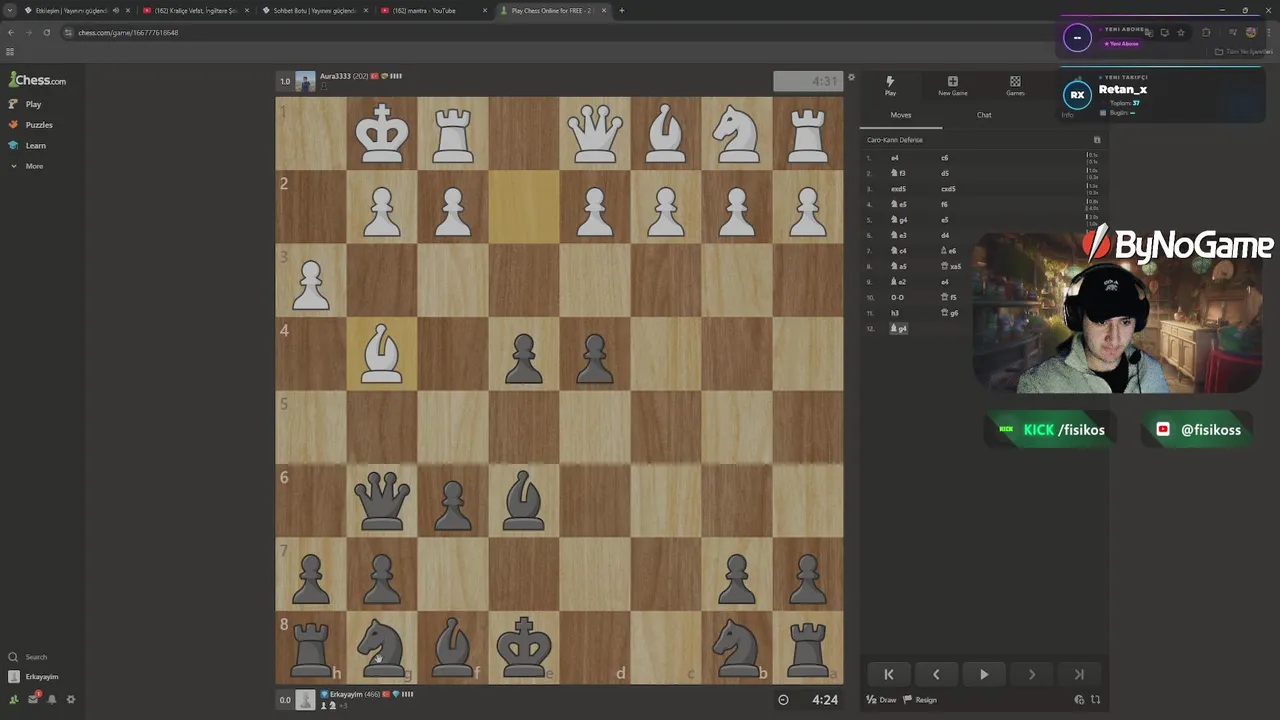The height and width of the screenshot is (720, 1280).
Task: Open the opening explorer book icon
Action: [1097, 140]
